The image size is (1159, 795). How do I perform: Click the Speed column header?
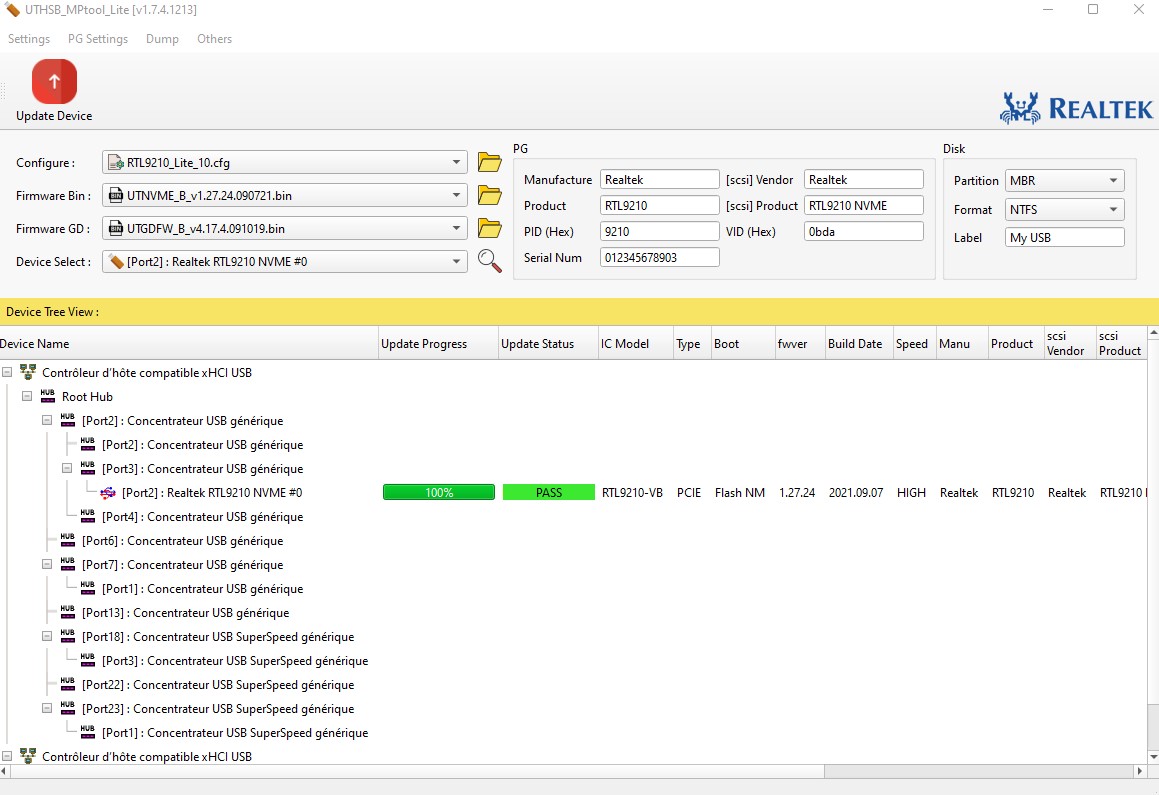(x=914, y=344)
